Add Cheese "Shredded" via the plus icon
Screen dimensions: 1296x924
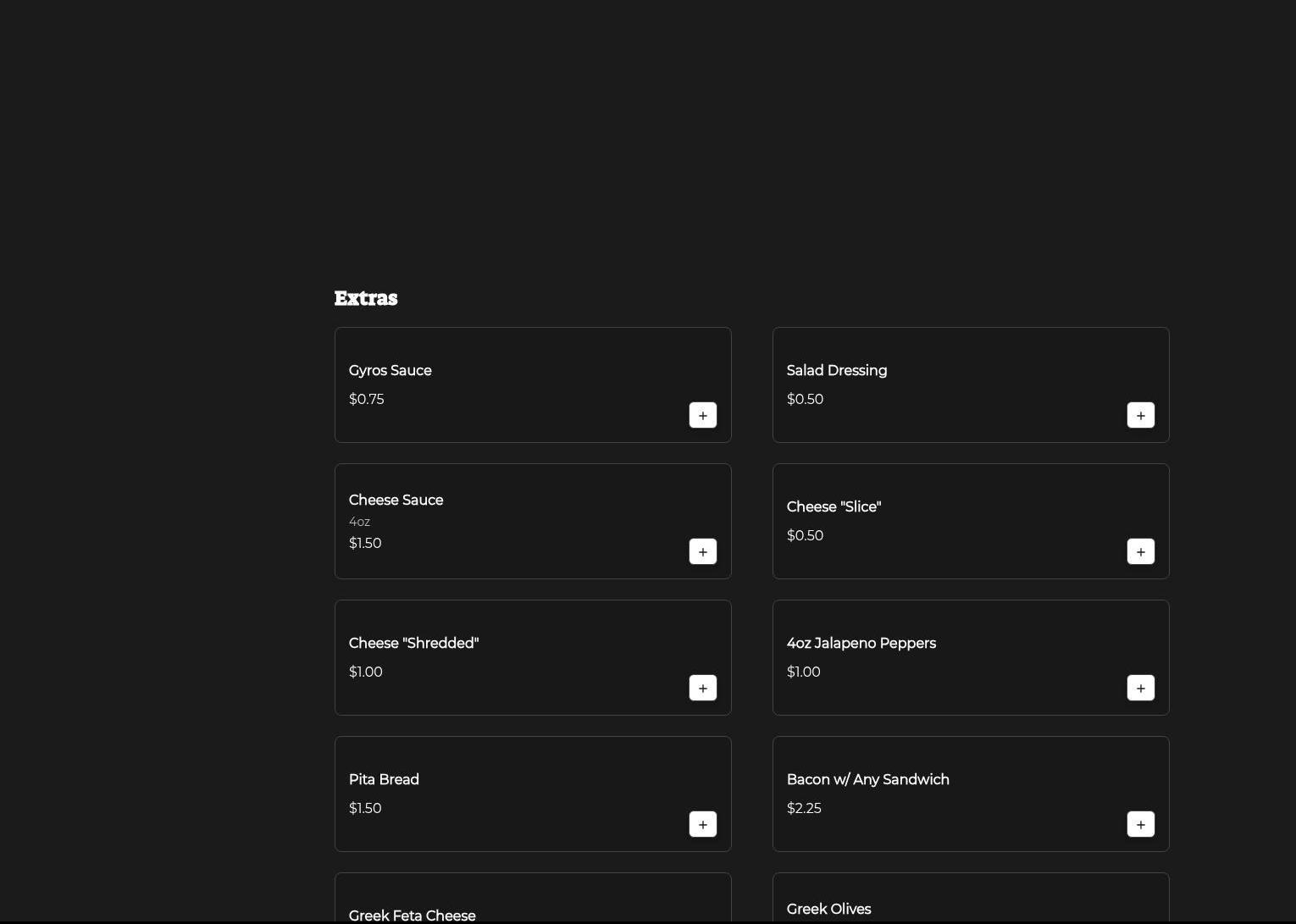point(702,688)
